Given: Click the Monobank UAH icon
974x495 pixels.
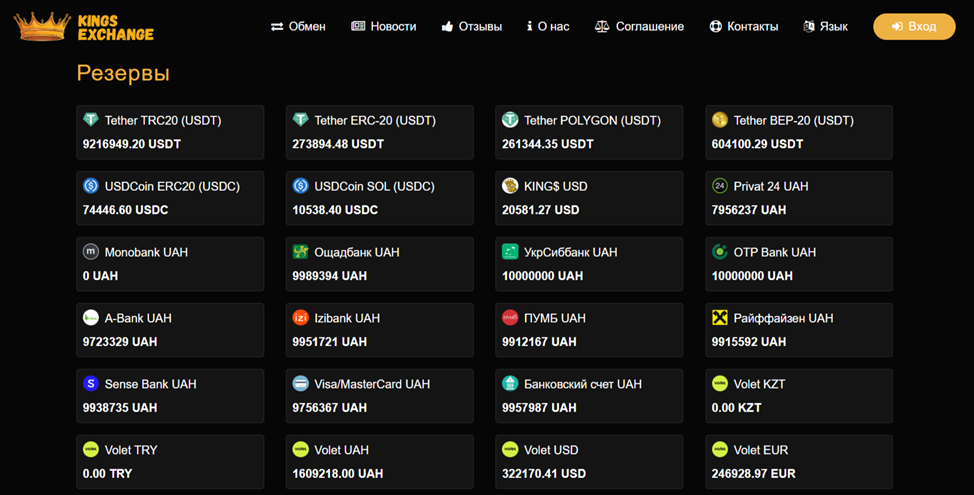Looking at the screenshot, I should point(91,252).
